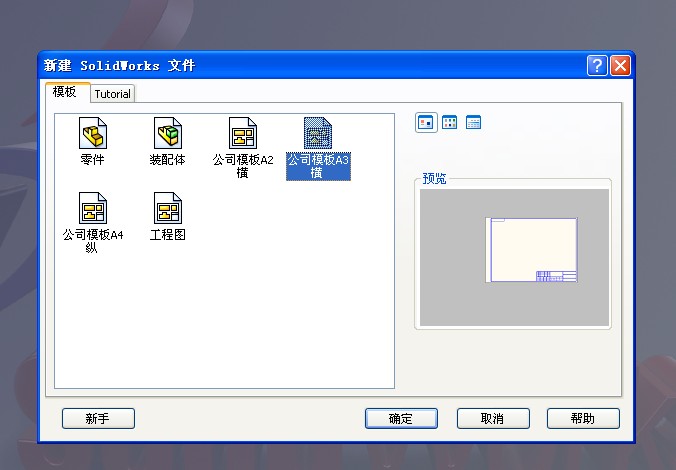Click the drawing sheet preview thumbnail
676x470 pixels.
pyautogui.click(x=531, y=250)
